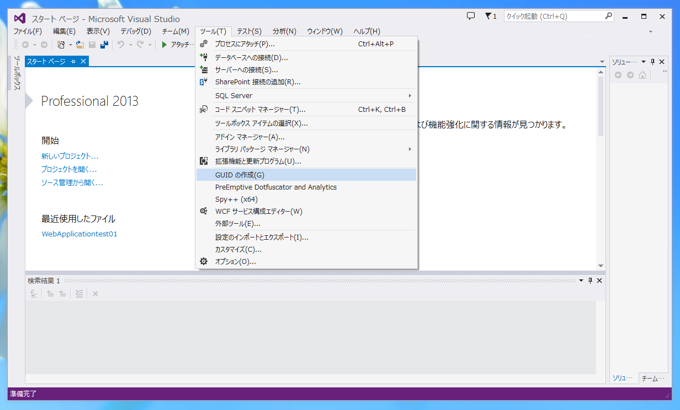Click プロジェクトを開く link

click(69, 170)
